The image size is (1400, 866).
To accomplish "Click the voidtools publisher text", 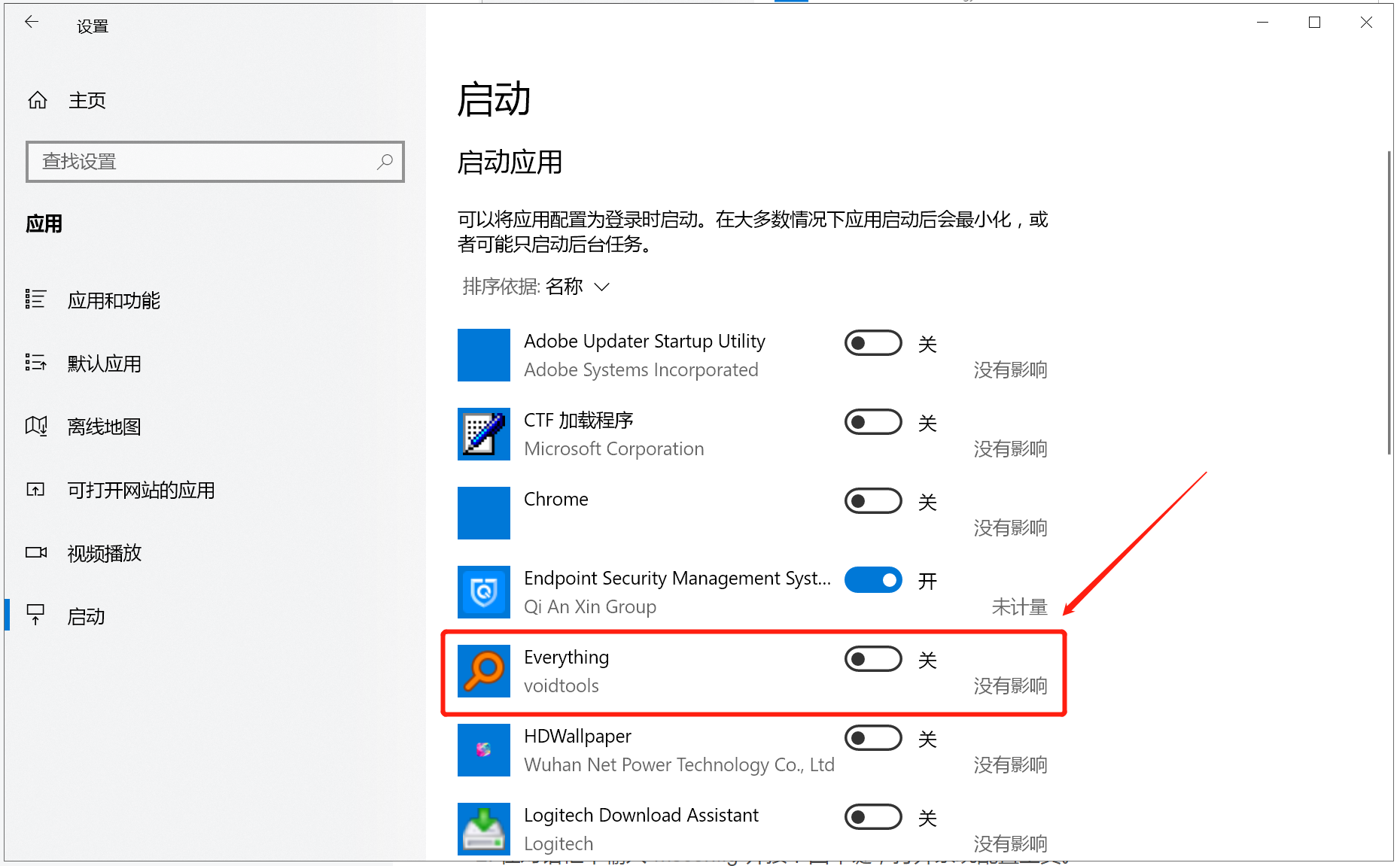I will tap(562, 686).
